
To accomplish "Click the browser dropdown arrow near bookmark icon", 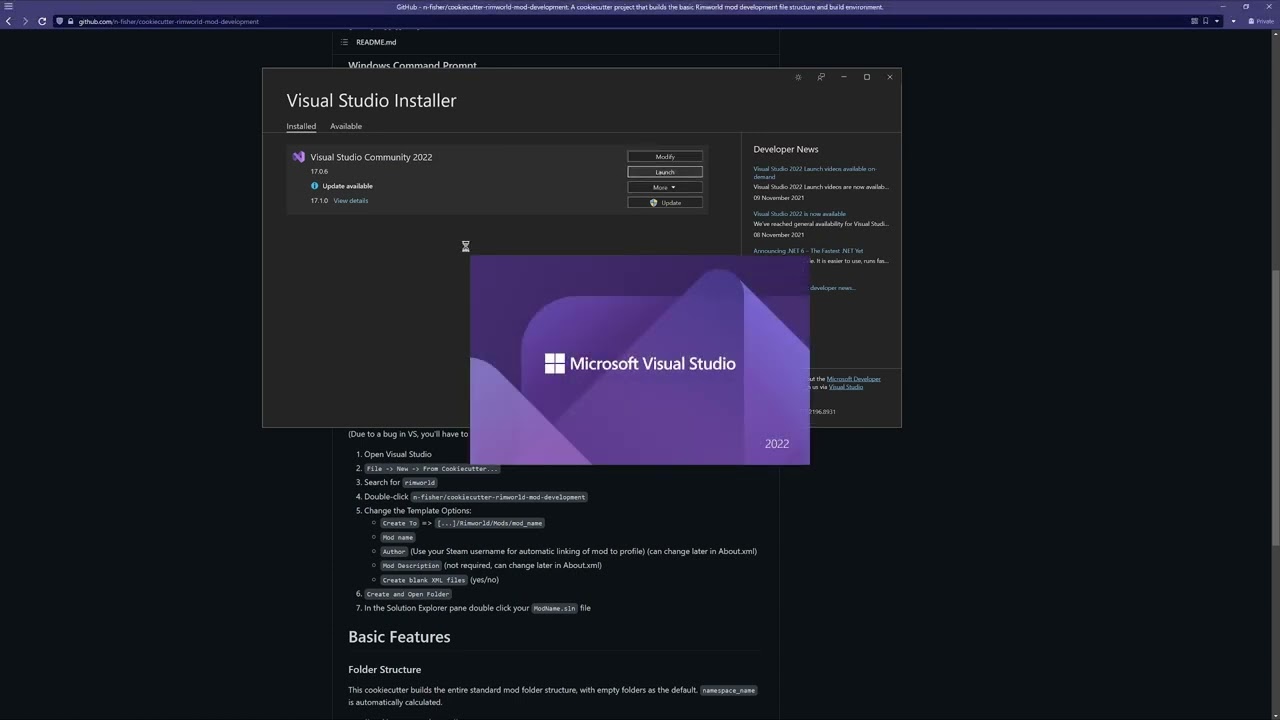I will (1217, 21).
